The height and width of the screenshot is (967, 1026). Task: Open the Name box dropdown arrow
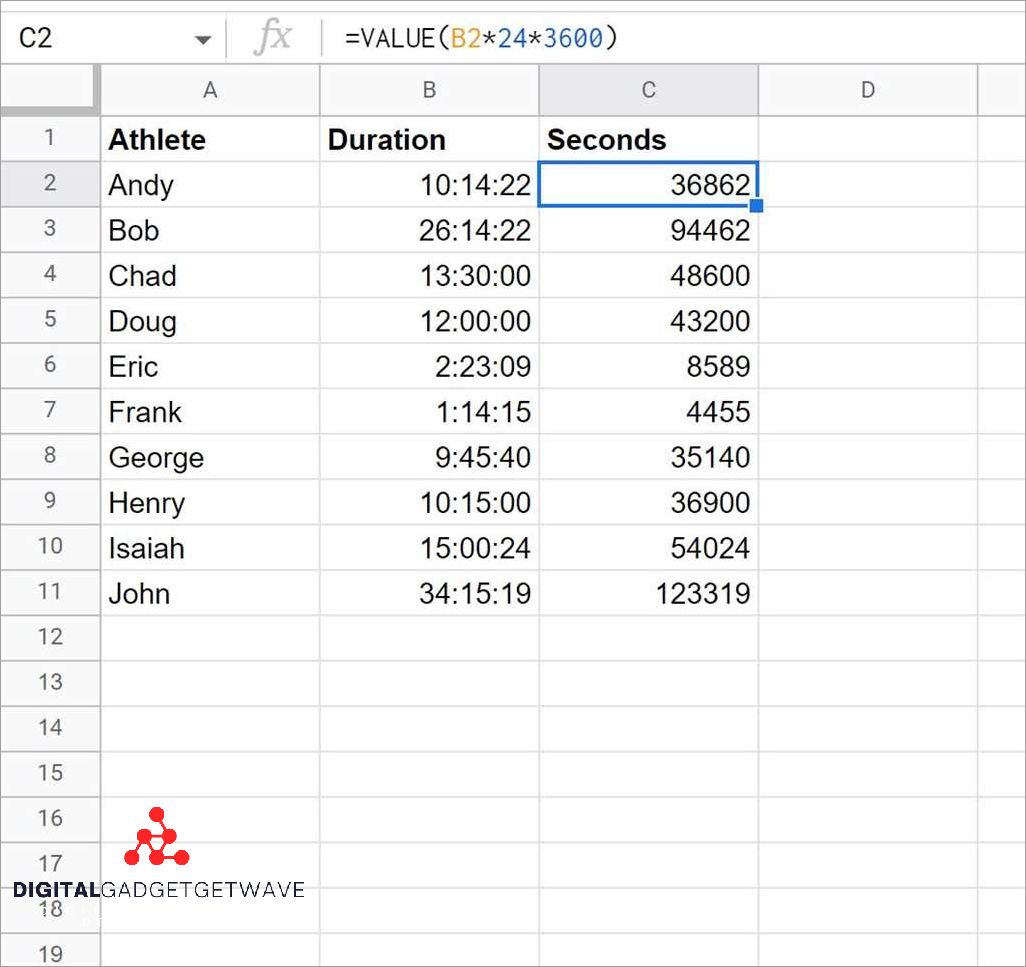point(203,37)
